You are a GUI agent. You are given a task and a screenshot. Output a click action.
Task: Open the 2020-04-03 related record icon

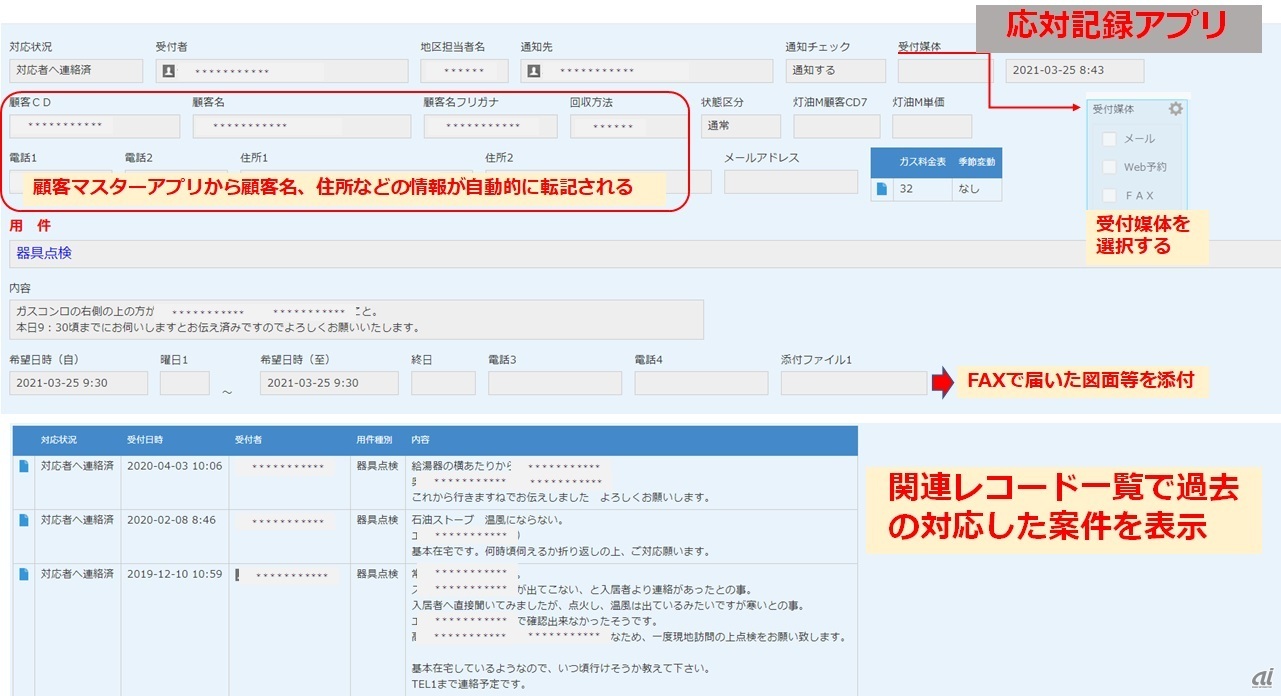click(24, 466)
